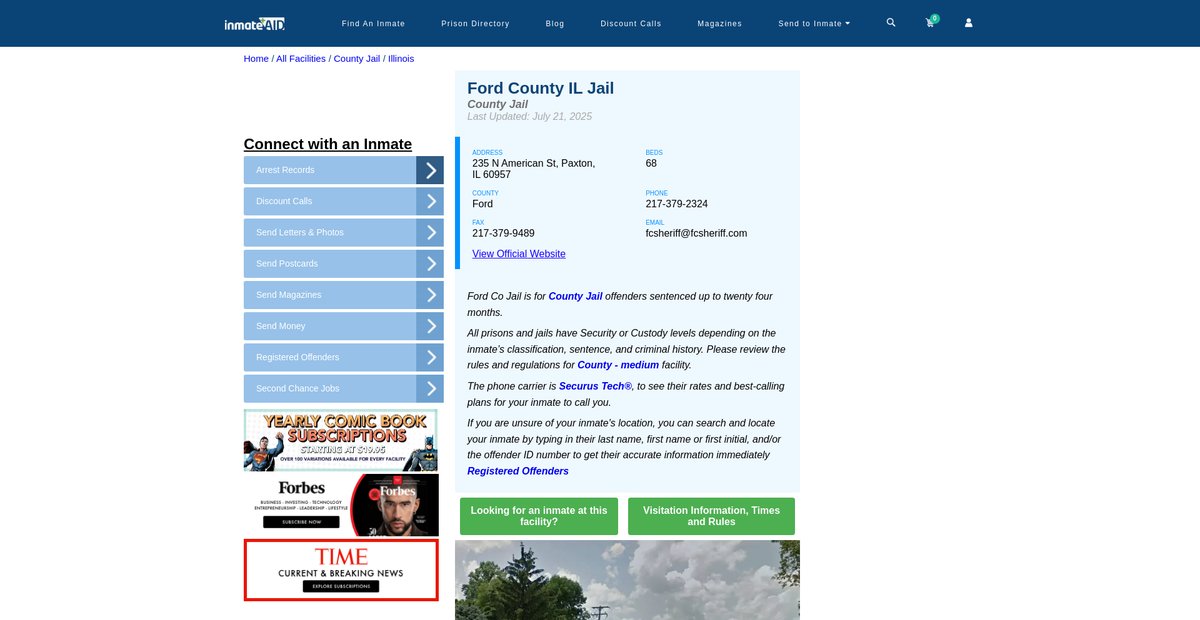
Task: Open the search magnifier icon
Action: (x=891, y=22)
